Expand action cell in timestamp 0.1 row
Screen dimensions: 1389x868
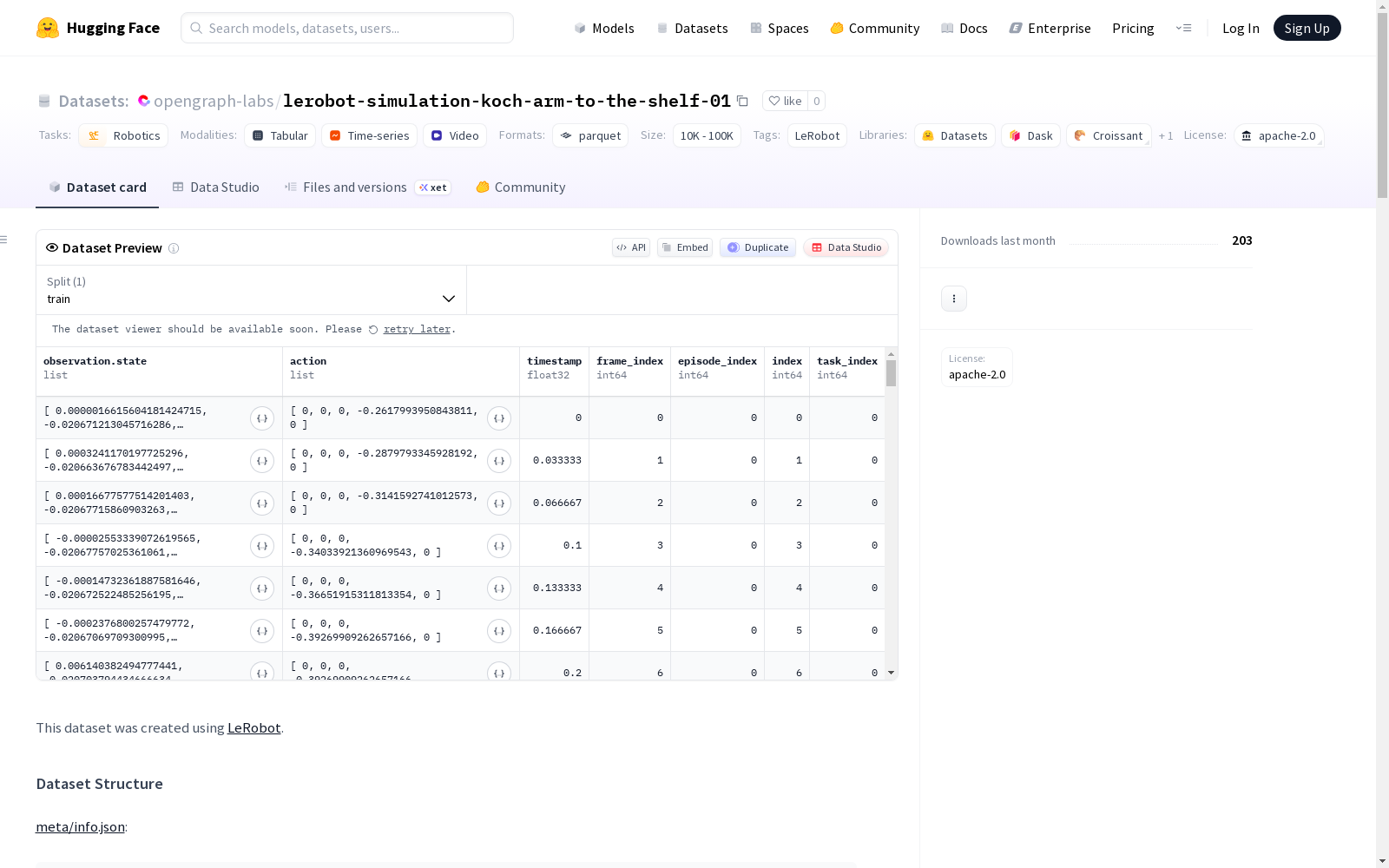point(499,546)
